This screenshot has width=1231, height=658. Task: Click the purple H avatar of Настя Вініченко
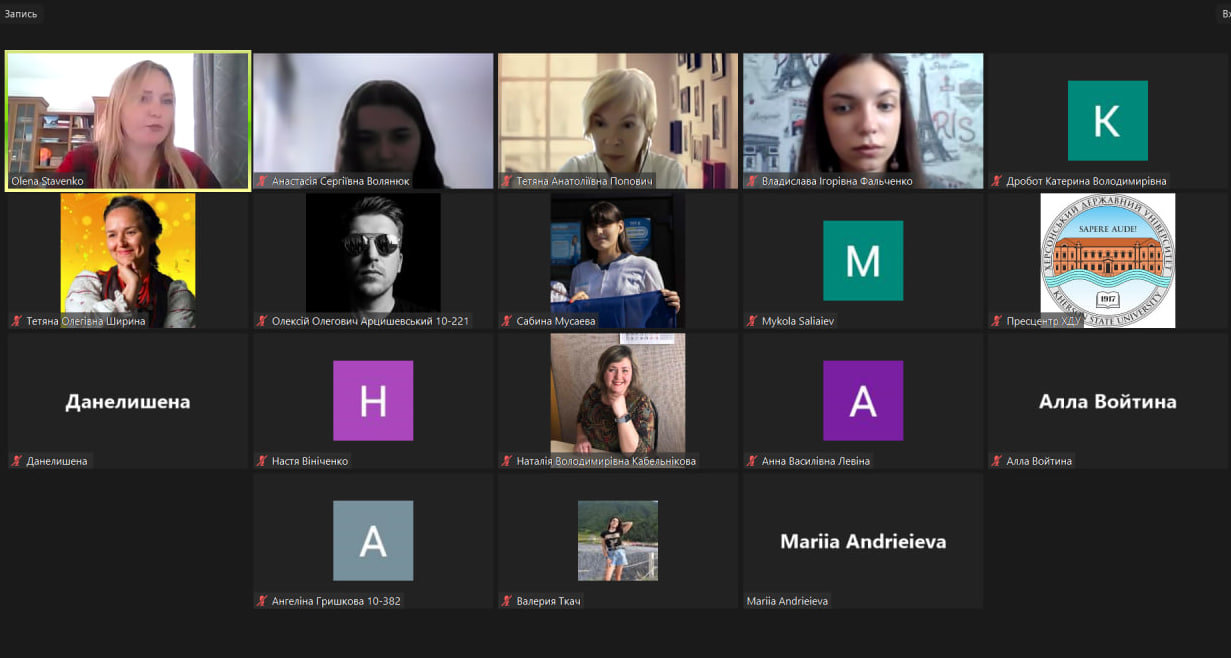(373, 401)
